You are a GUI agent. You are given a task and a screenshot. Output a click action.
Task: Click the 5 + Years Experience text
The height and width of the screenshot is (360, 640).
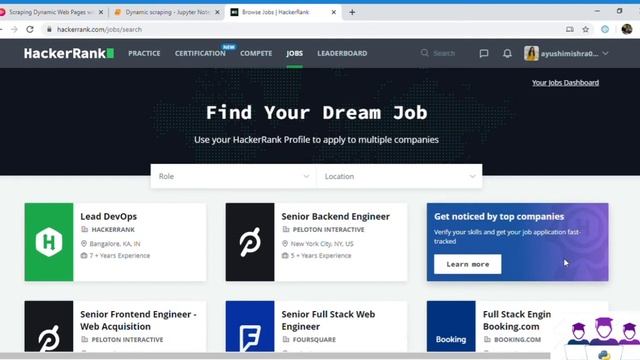[321, 256]
